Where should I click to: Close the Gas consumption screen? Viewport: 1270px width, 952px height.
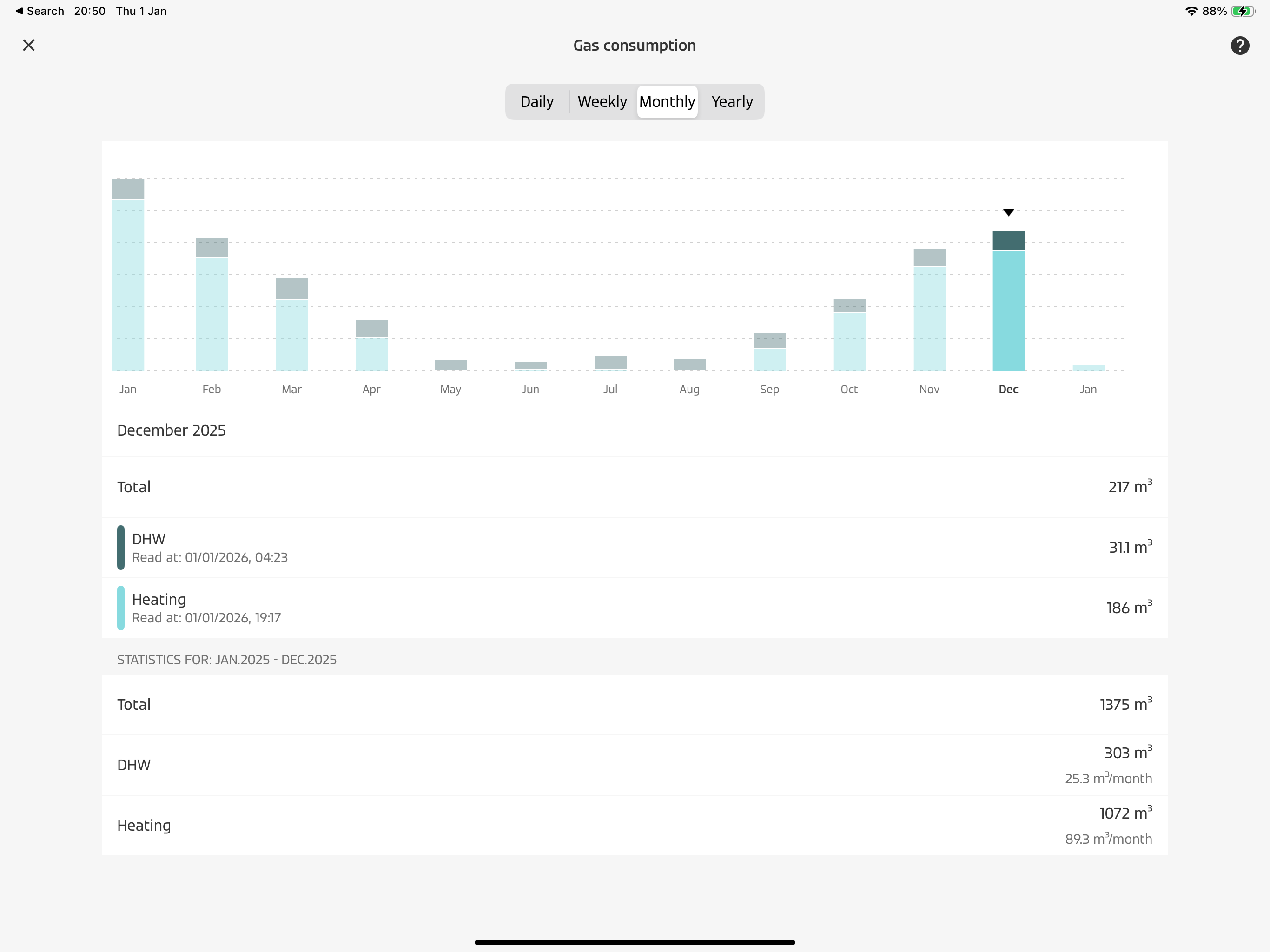click(29, 46)
